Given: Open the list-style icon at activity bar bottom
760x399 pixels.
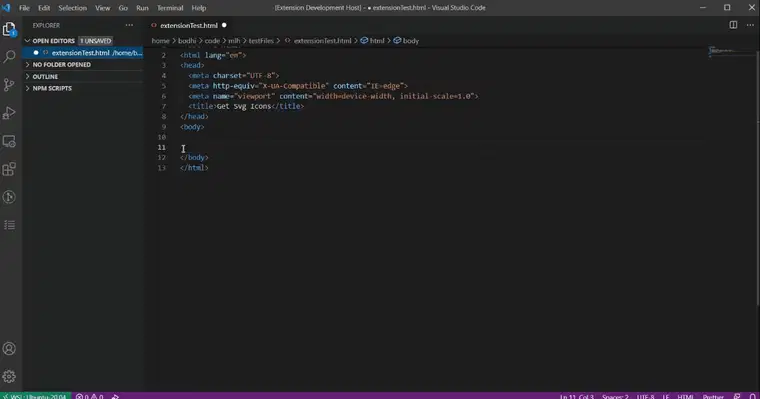Looking at the screenshot, I should tap(9, 225).
